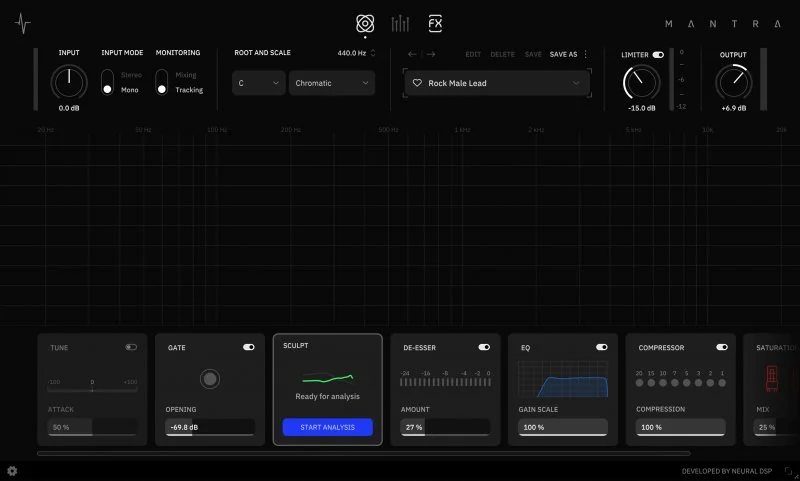Click the green Sculpt curve graphic
Screen dimensions: 800x481
[328, 379]
